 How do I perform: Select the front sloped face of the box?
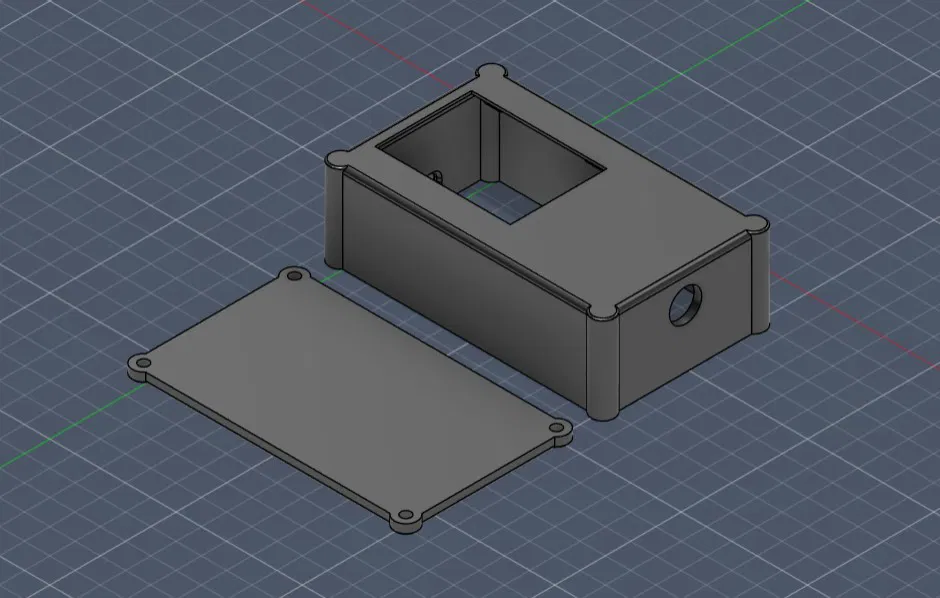(x=460, y=290)
